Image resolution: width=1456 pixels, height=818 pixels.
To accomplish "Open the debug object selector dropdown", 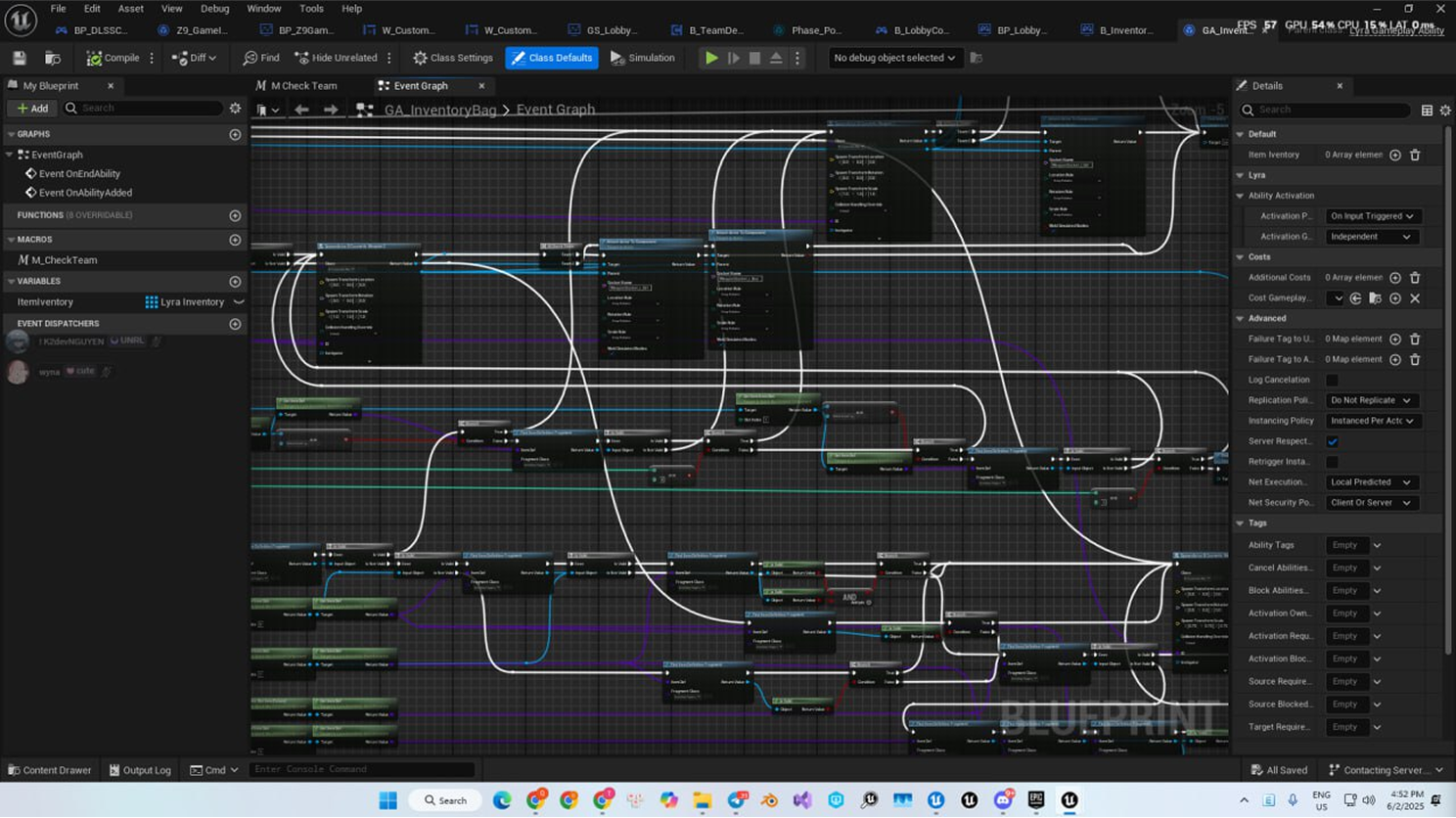I will 893,58.
